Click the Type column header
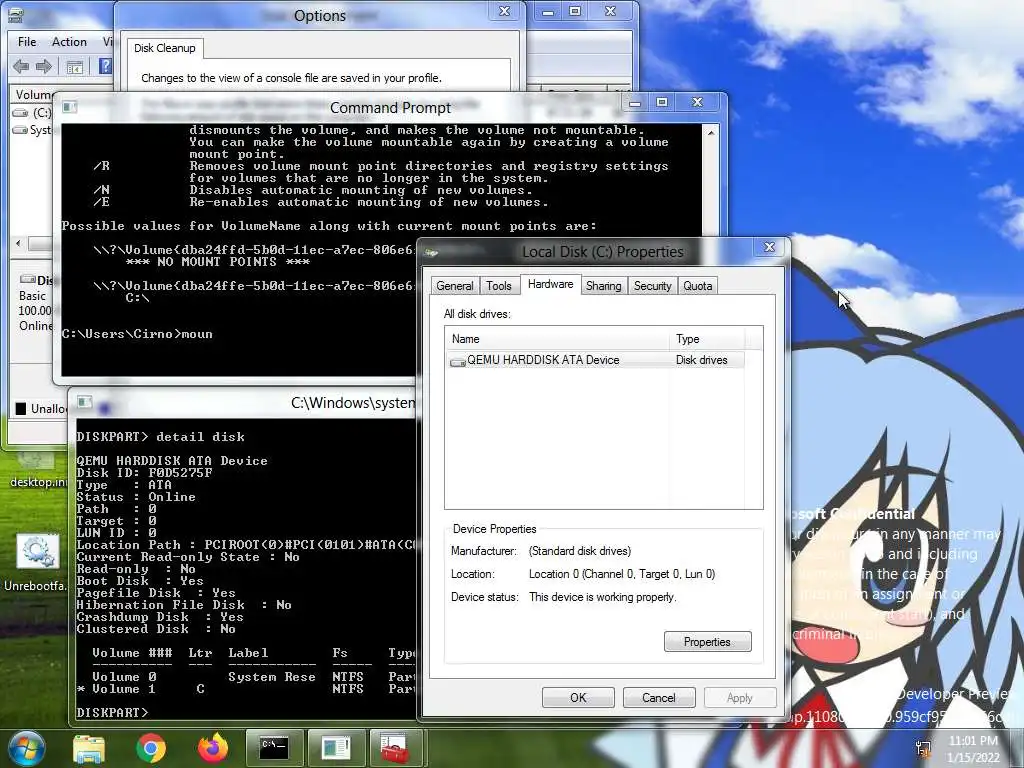 pyautogui.click(x=707, y=339)
